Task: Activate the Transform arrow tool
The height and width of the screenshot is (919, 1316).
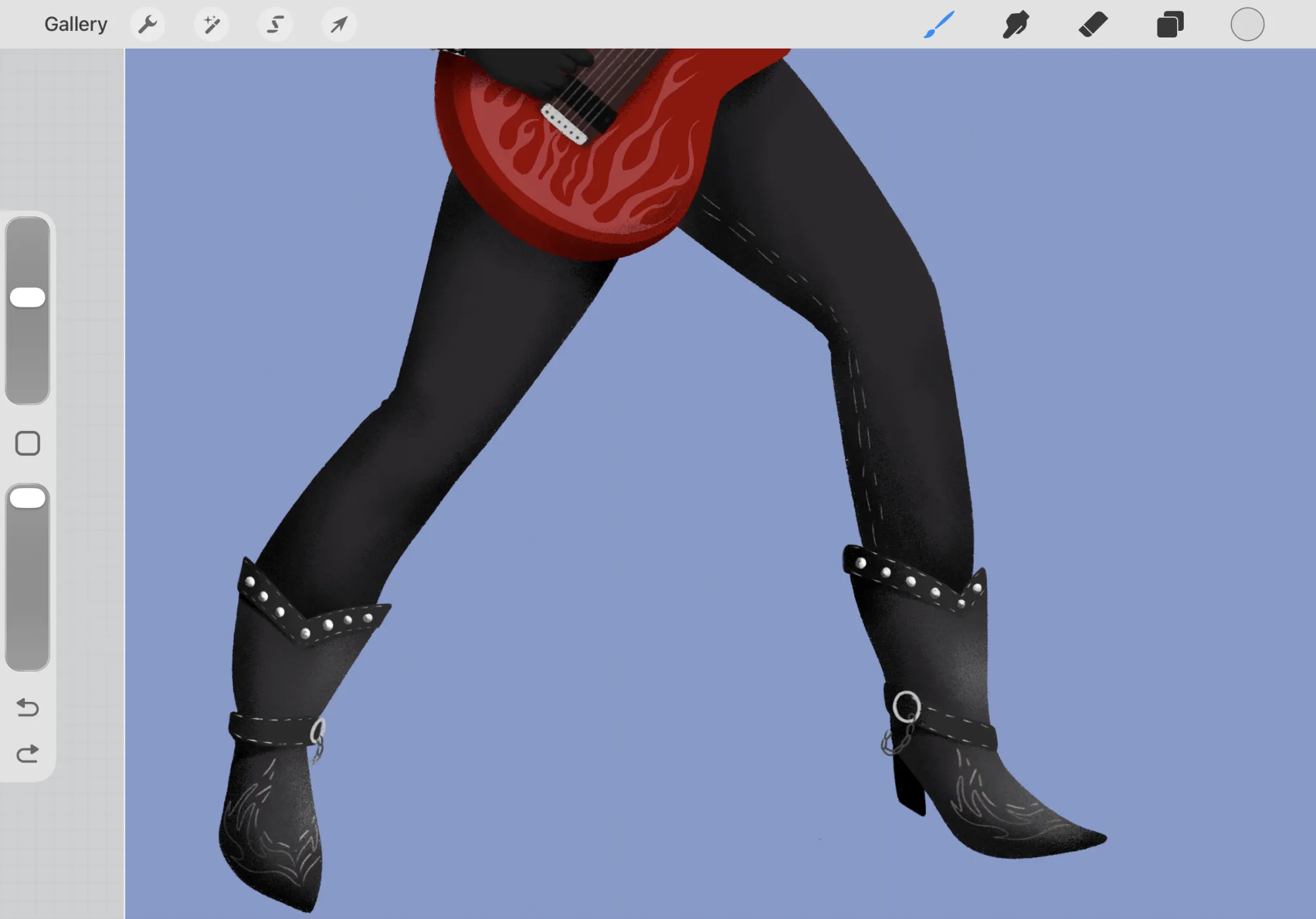Action: point(339,24)
